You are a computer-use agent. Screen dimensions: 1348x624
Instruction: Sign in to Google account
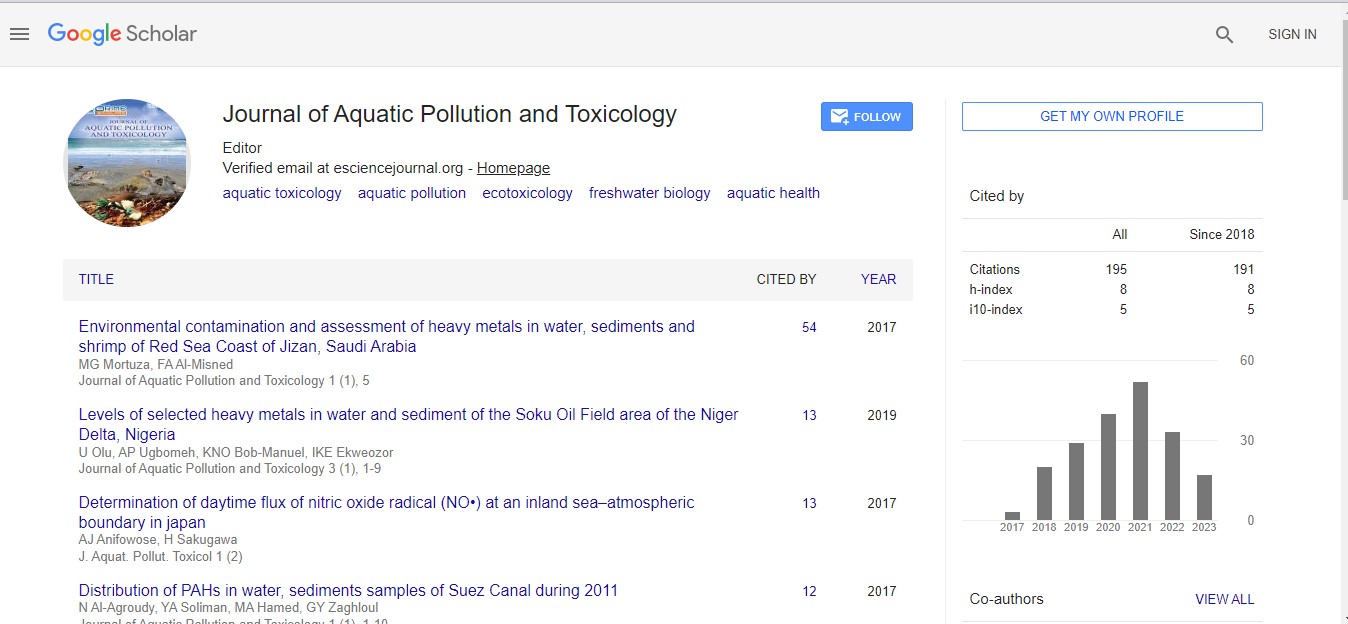[1292, 34]
